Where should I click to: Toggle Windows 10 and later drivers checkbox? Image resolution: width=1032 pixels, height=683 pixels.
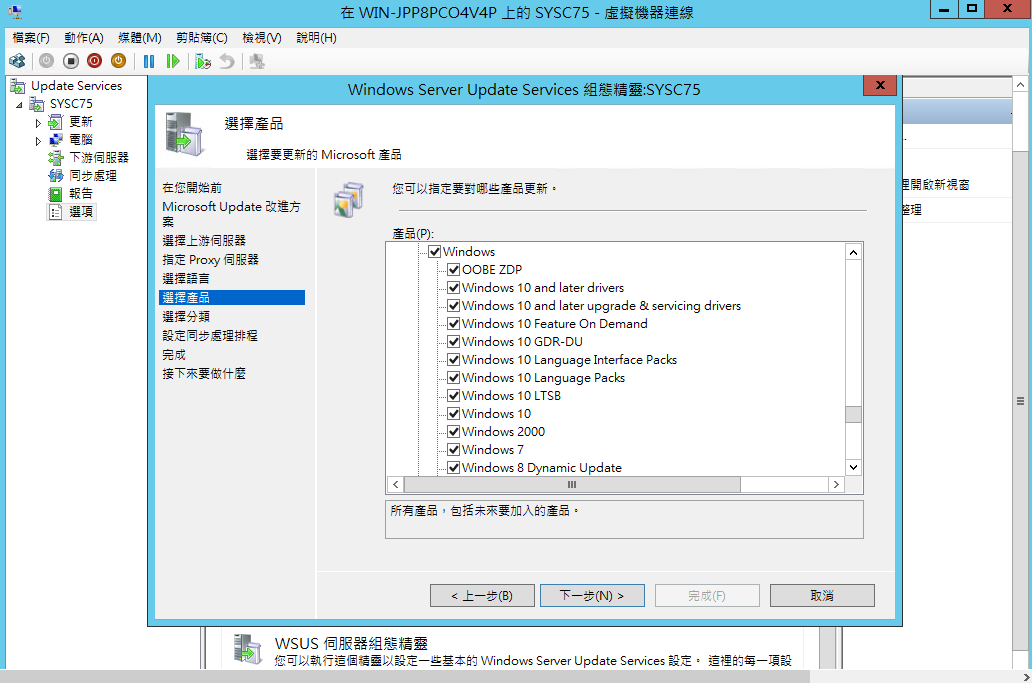453,288
